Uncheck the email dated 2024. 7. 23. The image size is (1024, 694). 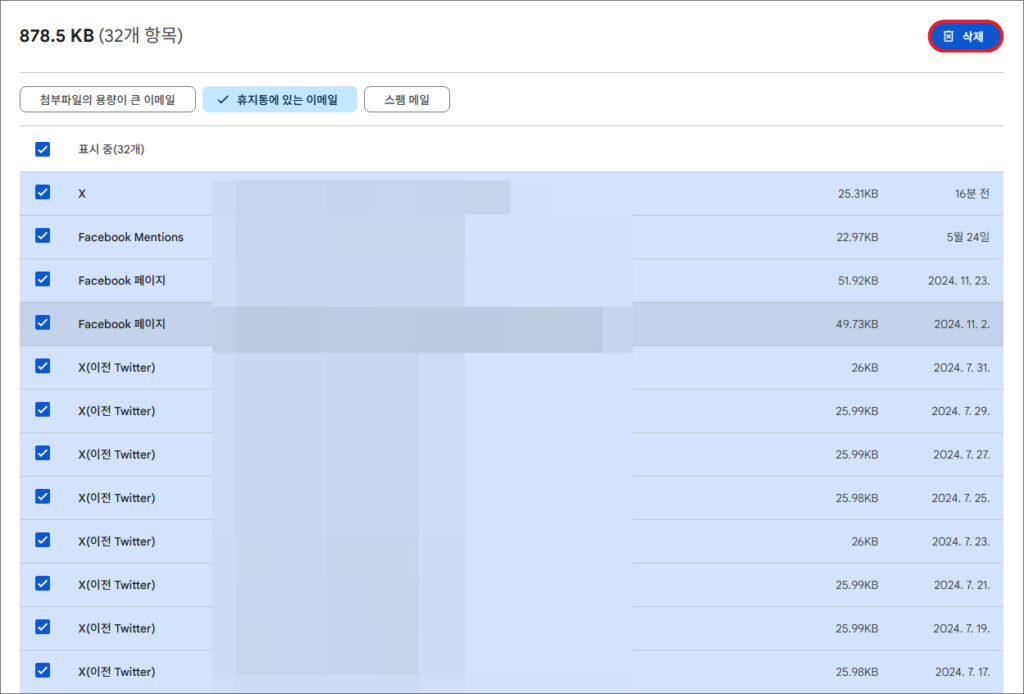point(42,540)
